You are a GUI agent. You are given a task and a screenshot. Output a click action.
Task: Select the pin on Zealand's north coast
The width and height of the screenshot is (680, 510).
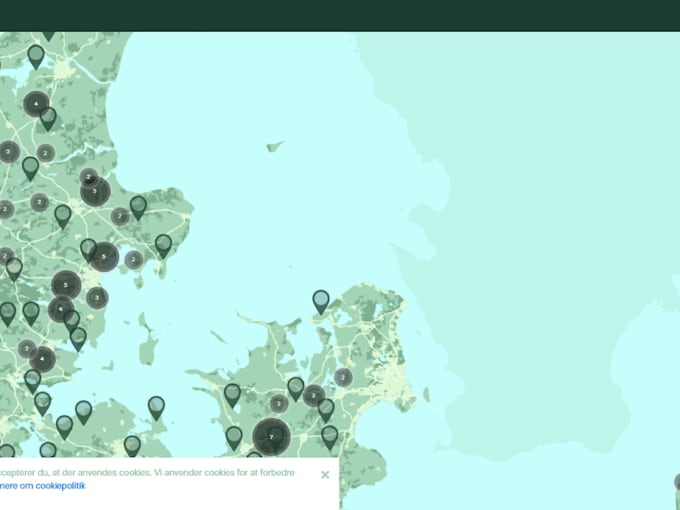point(321,302)
